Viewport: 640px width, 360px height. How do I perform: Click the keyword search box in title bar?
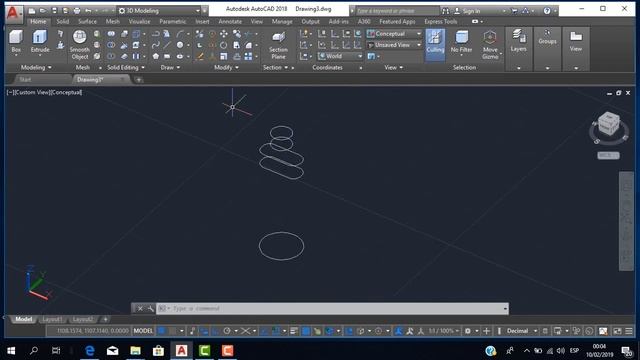pyautogui.click(x=397, y=11)
